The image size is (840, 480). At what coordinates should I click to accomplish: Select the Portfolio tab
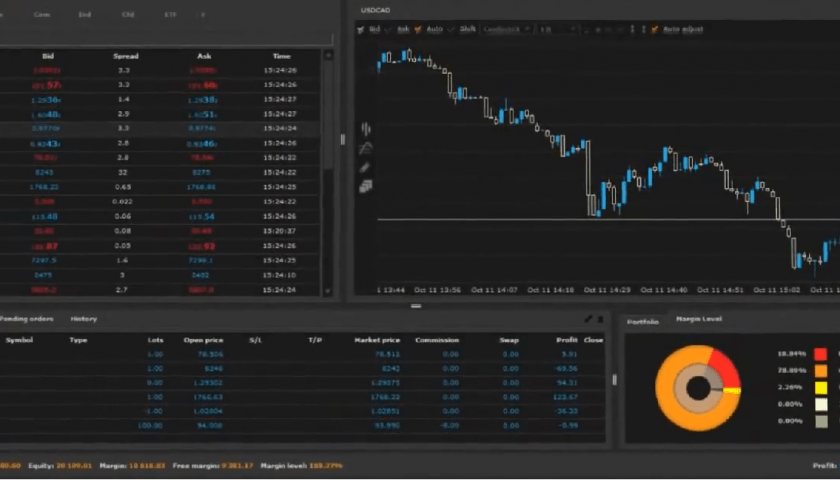(642, 321)
